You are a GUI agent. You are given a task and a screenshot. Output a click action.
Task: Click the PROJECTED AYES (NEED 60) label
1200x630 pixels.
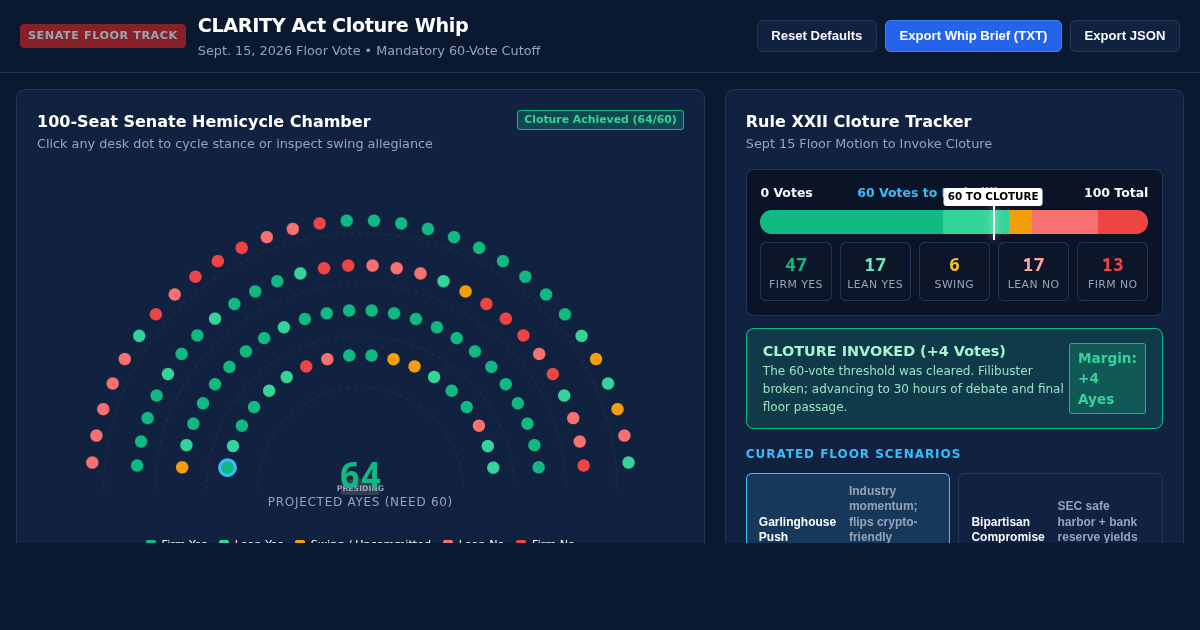[x=360, y=502]
